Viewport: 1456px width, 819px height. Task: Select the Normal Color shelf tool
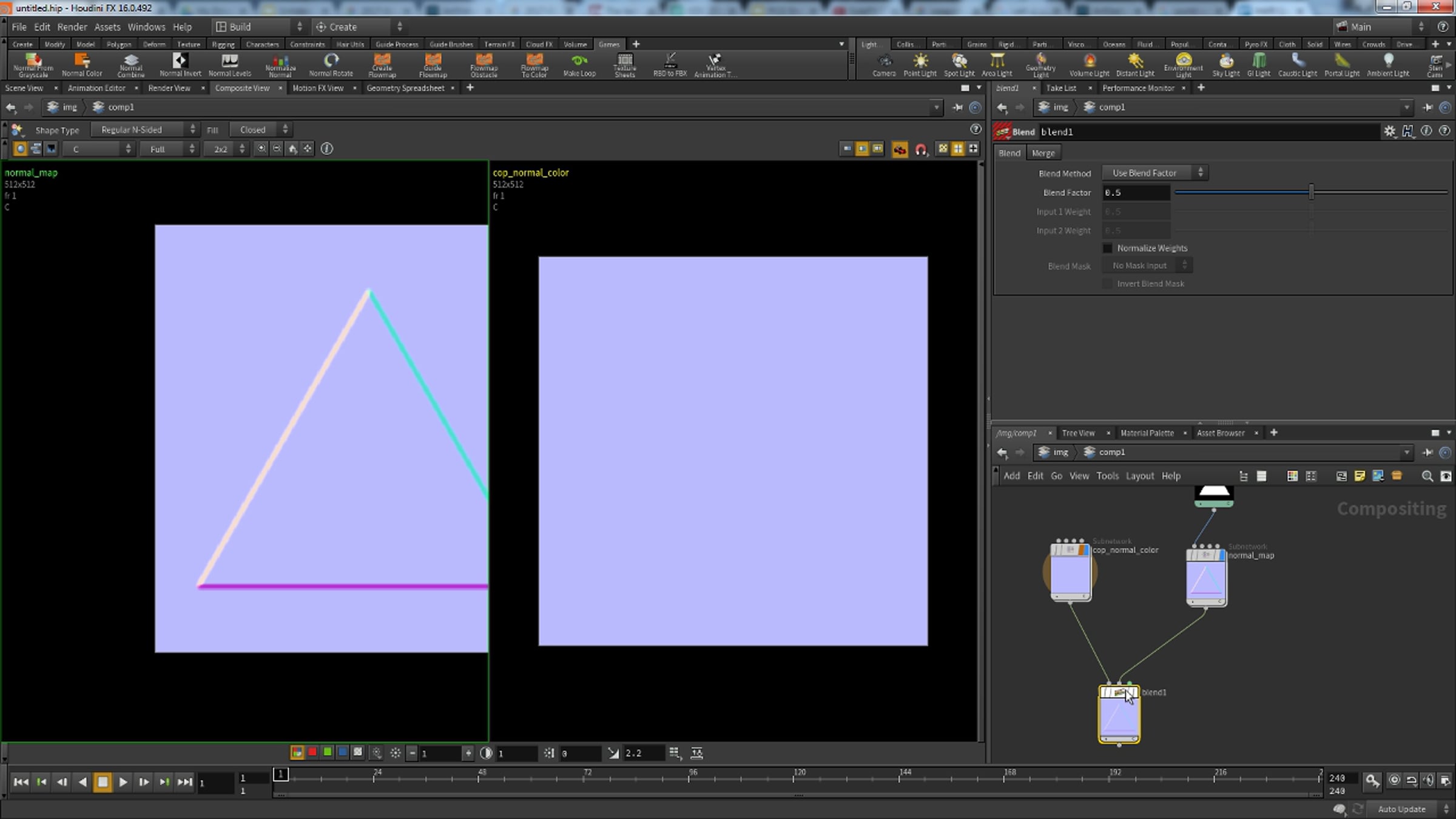coord(82,65)
